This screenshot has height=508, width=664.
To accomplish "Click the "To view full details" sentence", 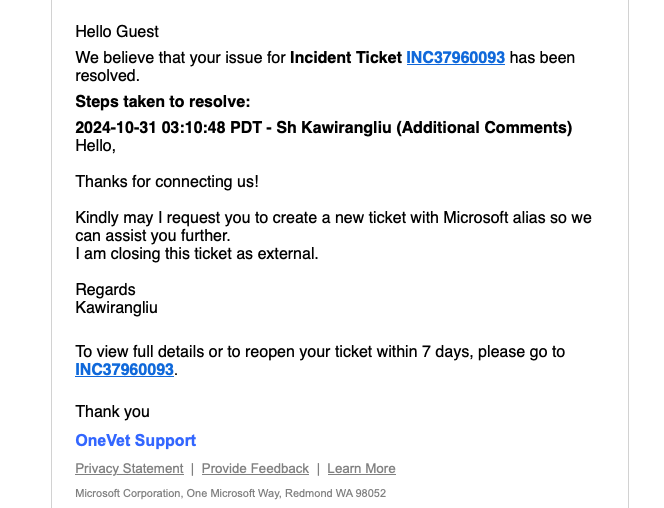I will [320, 352].
